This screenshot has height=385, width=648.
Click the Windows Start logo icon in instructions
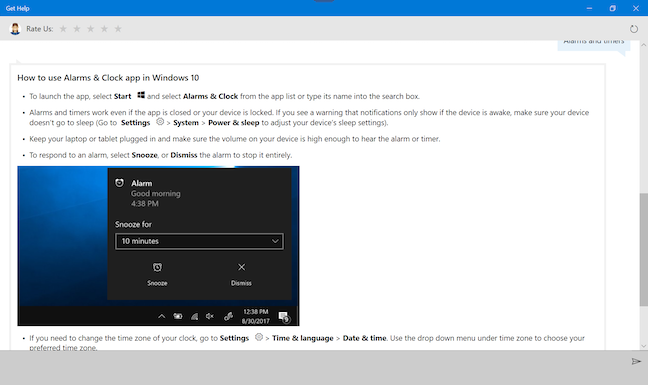141,95
